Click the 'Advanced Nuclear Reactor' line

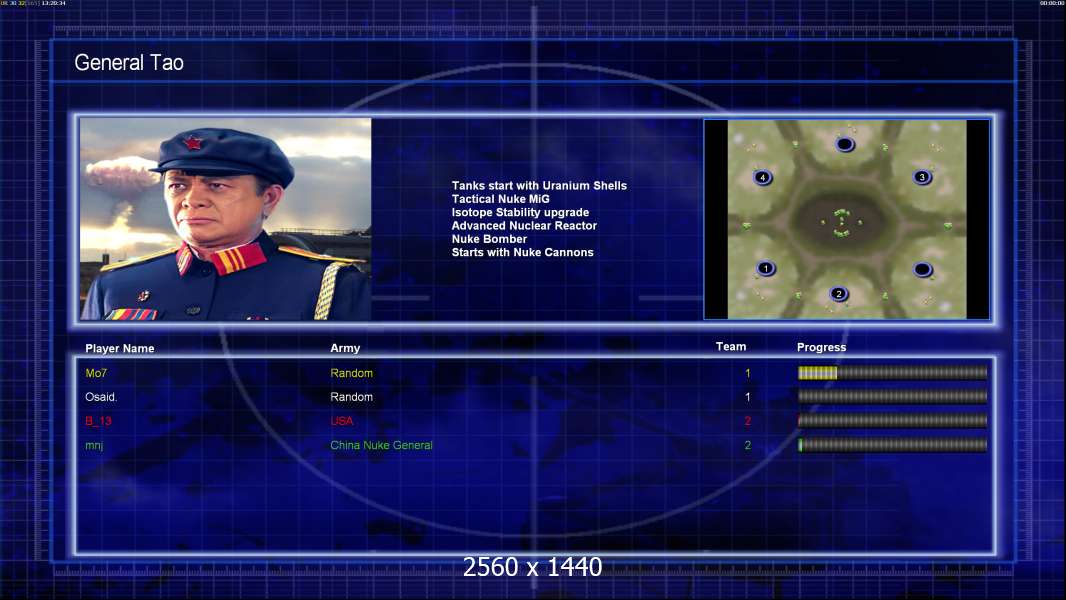click(524, 226)
